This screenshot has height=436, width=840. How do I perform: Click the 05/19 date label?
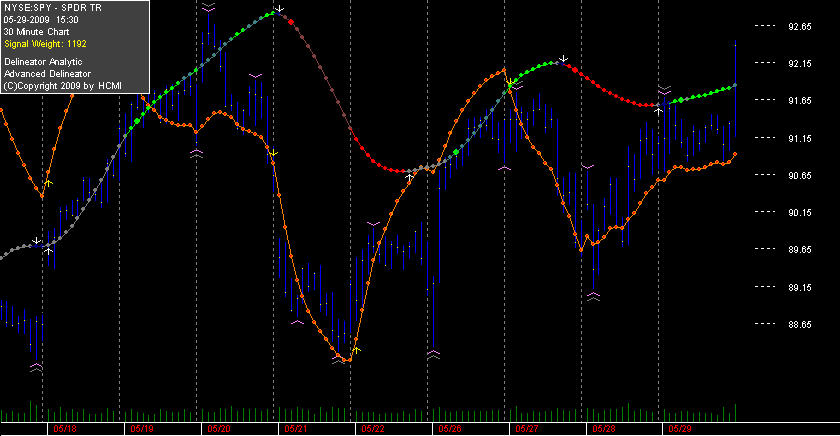coord(141,429)
